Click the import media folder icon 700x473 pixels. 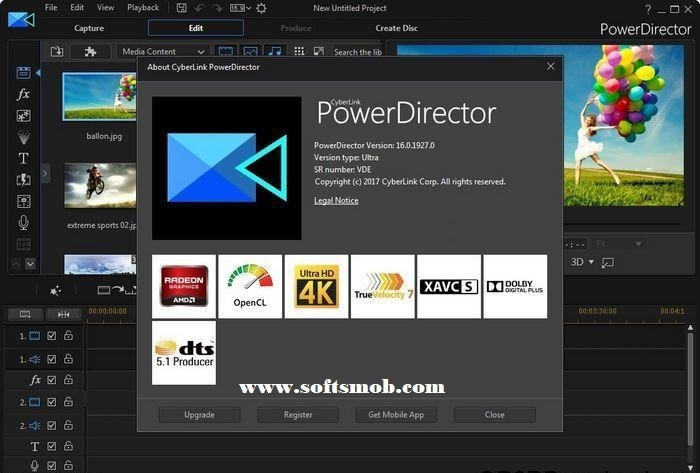[57, 52]
